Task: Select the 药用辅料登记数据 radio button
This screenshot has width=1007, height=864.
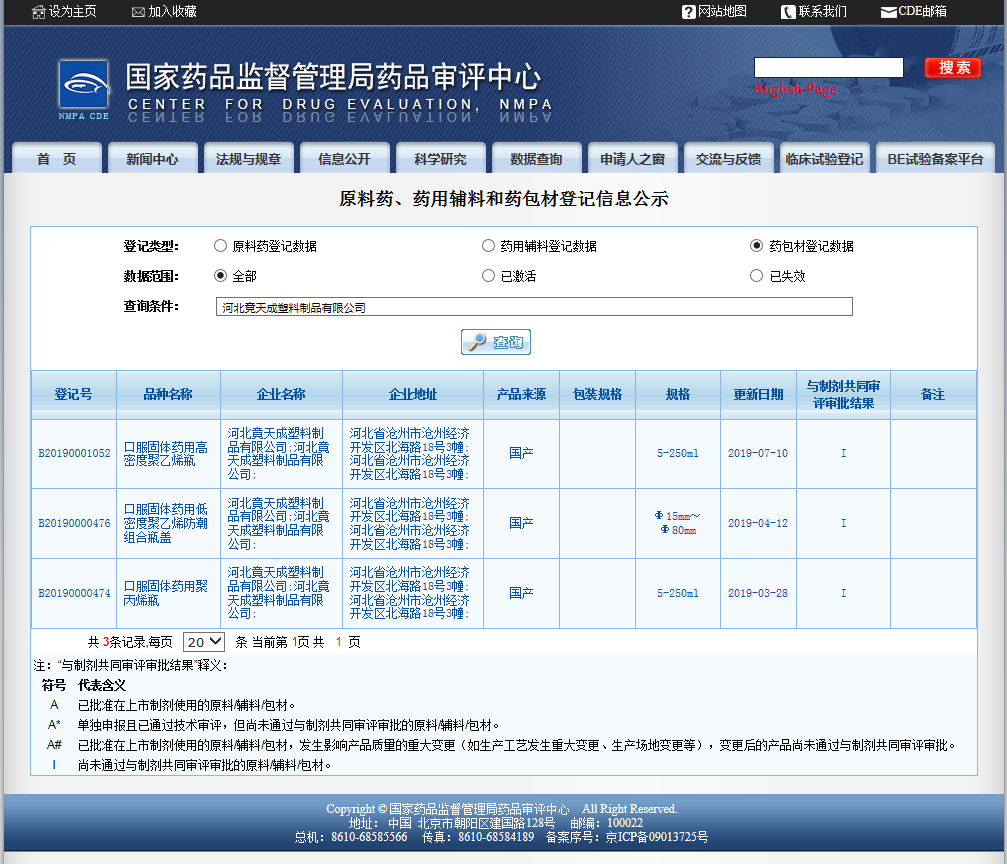Action: click(x=488, y=245)
